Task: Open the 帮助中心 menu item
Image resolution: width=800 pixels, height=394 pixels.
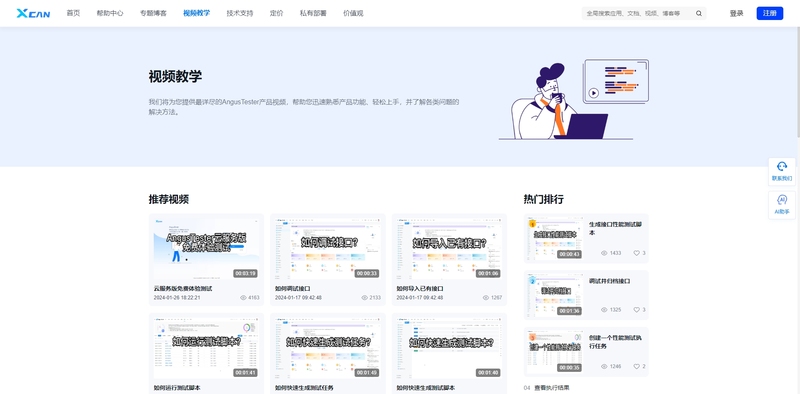Action: point(110,13)
